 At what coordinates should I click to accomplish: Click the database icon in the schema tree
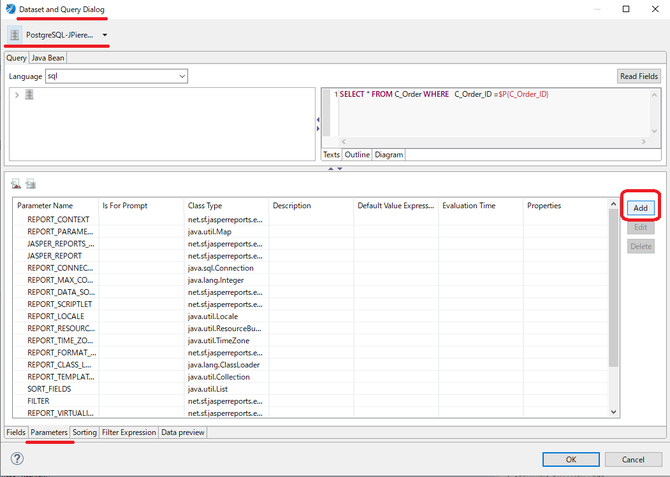(x=28, y=95)
